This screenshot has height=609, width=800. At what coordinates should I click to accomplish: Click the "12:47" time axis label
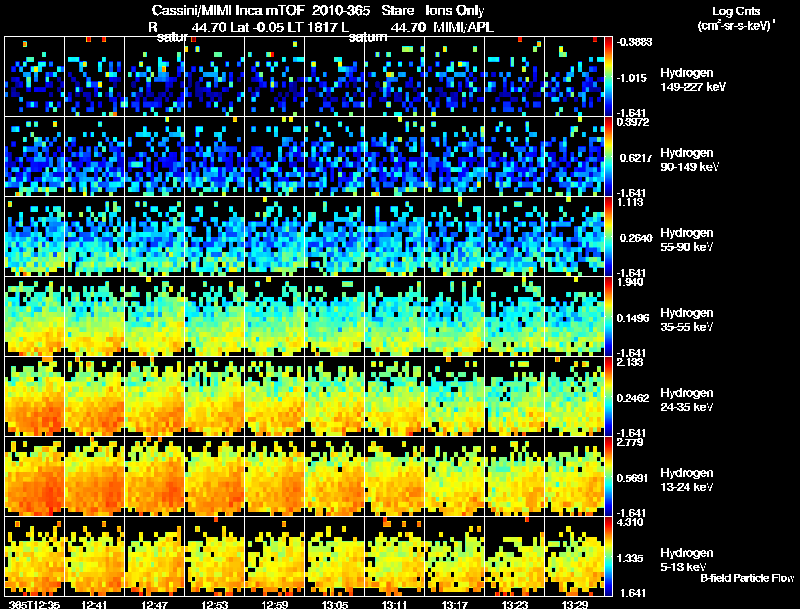pos(155,605)
